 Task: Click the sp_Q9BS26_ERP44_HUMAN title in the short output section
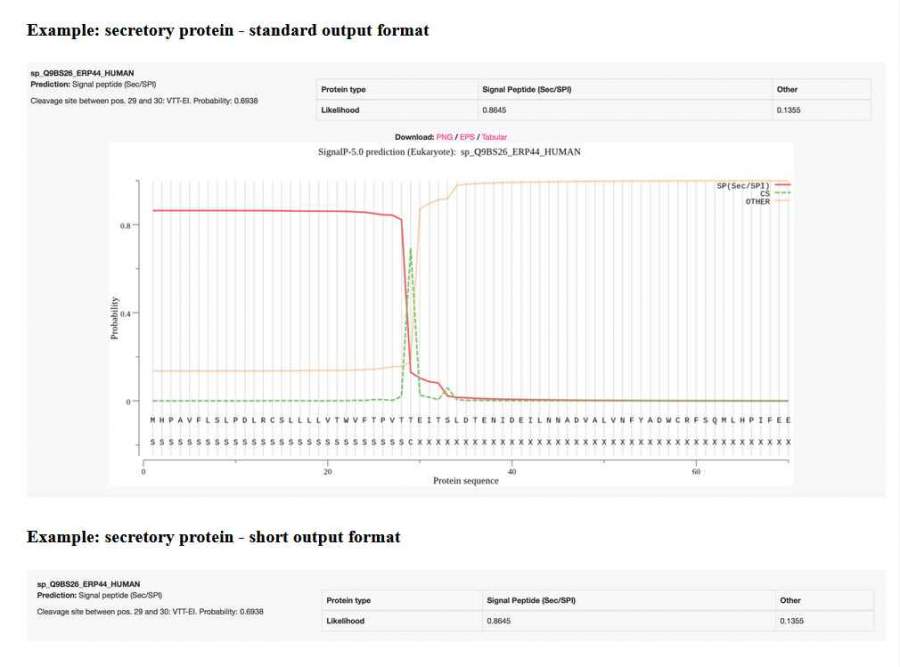(x=88, y=583)
